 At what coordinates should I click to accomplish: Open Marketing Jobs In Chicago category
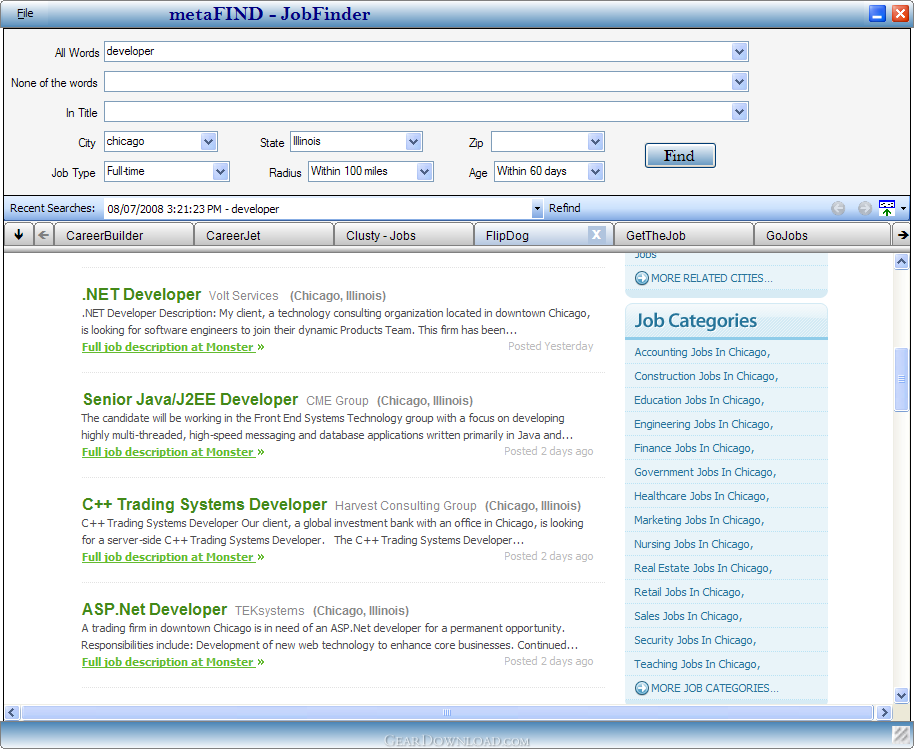[699, 520]
